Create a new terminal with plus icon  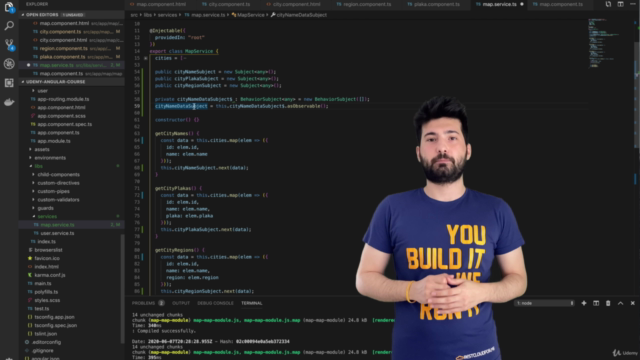click(x=584, y=303)
